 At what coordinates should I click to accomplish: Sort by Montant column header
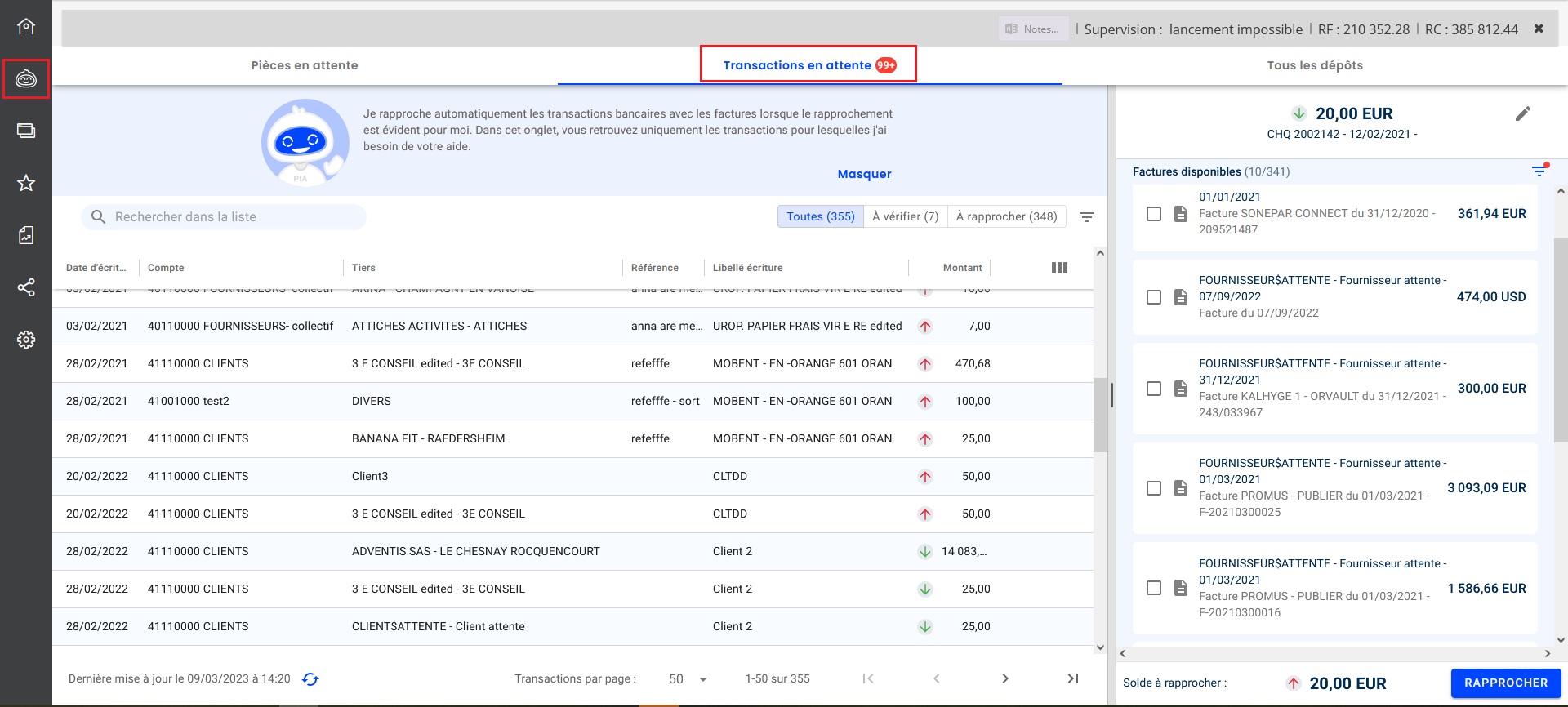click(962, 268)
